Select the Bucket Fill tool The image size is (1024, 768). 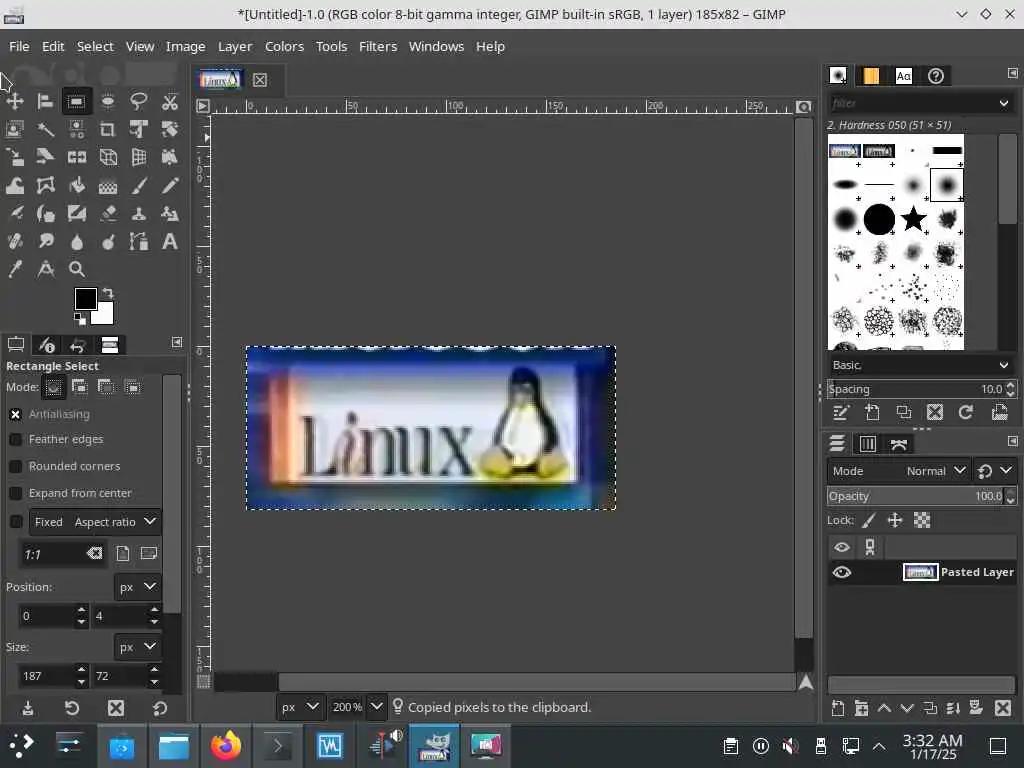click(x=76, y=185)
